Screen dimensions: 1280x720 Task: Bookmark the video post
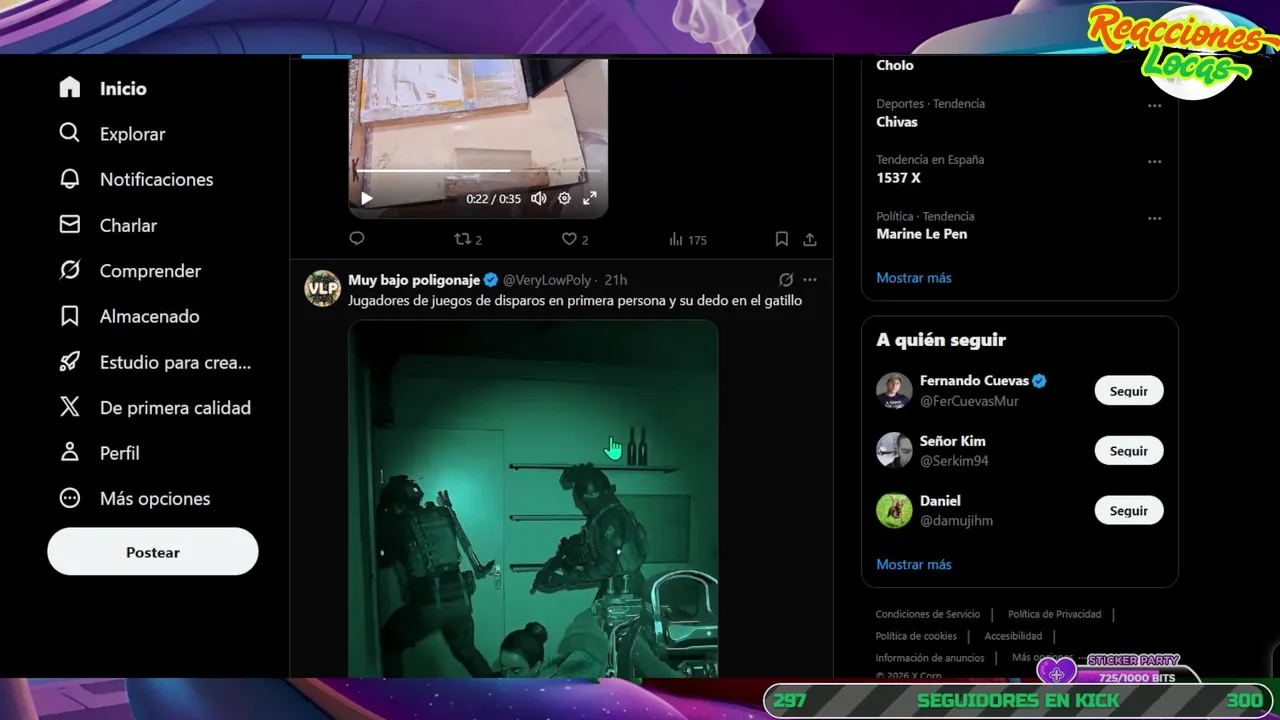(782, 239)
